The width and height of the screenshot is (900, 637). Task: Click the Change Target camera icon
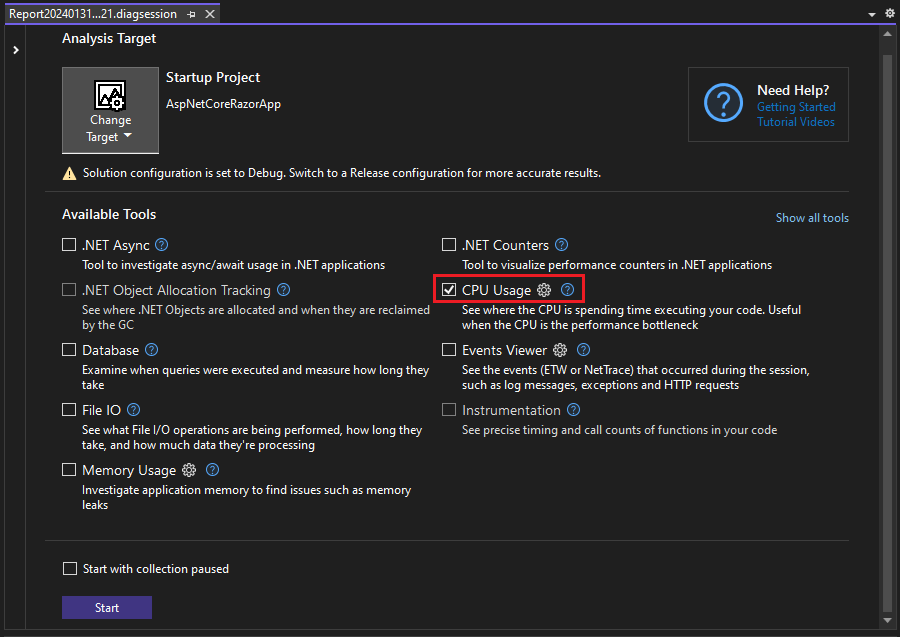point(110,94)
